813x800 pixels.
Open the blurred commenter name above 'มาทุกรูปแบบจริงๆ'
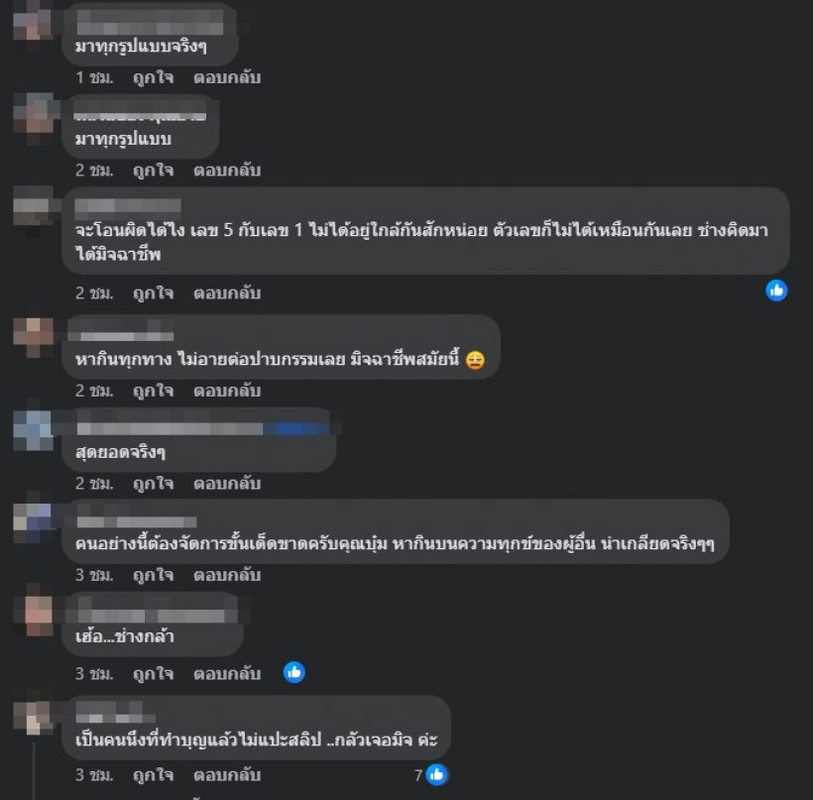[150, 22]
